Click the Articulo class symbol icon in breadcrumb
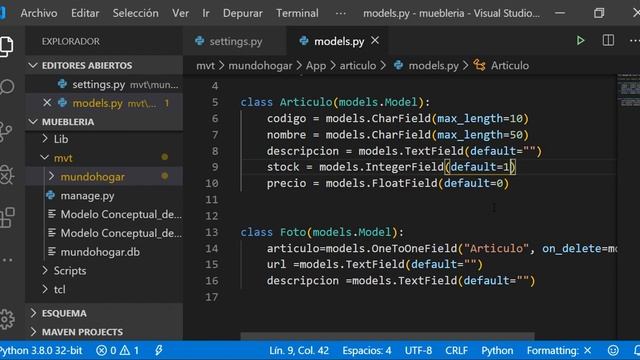 click(x=480, y=65)
